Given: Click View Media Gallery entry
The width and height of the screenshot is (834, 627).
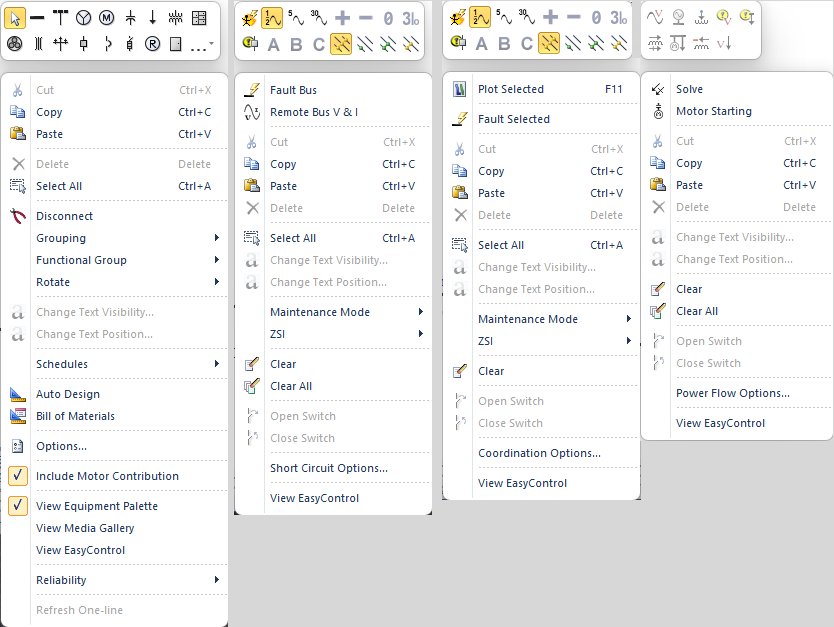Looking at the screenshot, I should (x=114, y=528).
